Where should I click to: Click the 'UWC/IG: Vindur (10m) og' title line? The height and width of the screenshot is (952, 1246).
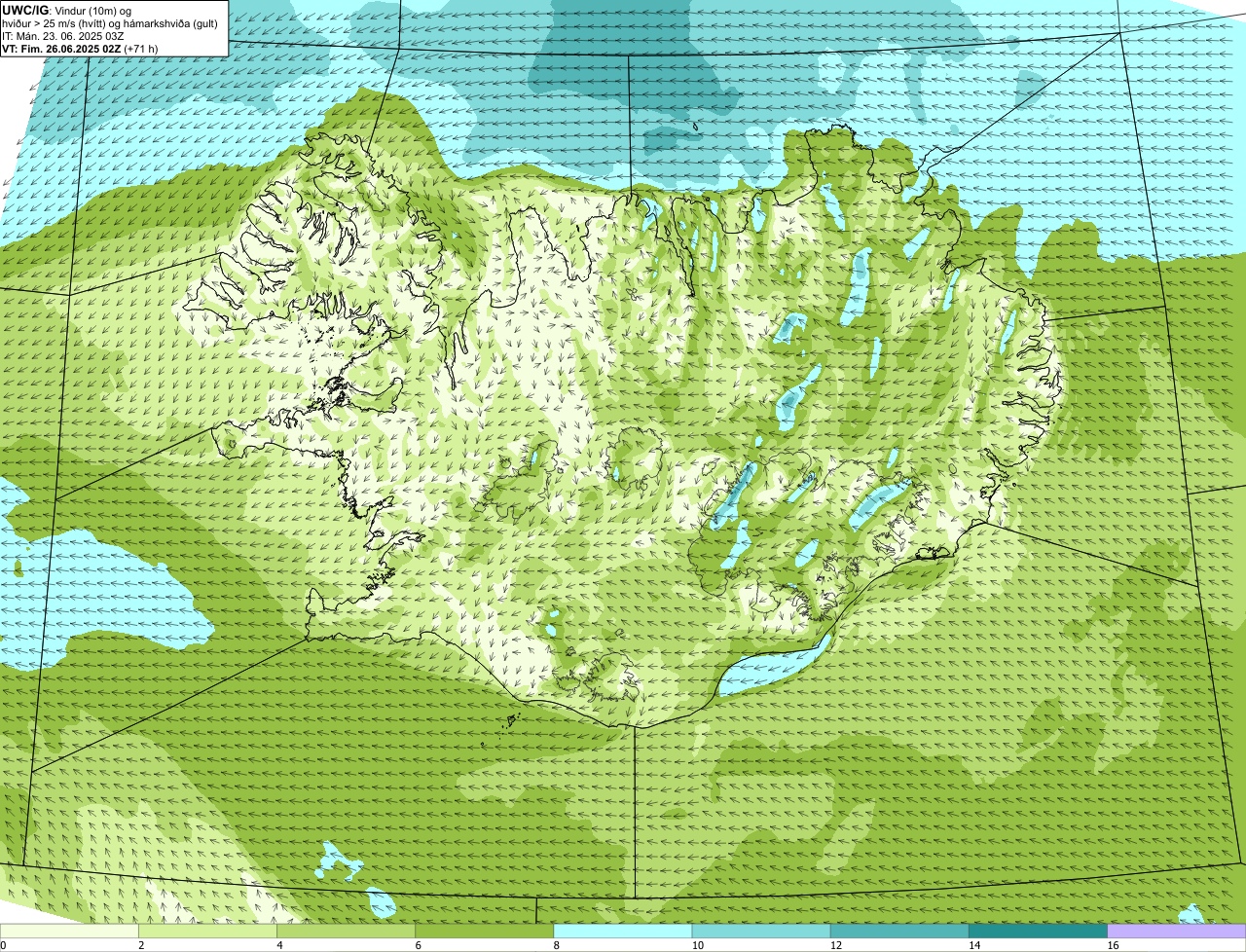(66, 10)
